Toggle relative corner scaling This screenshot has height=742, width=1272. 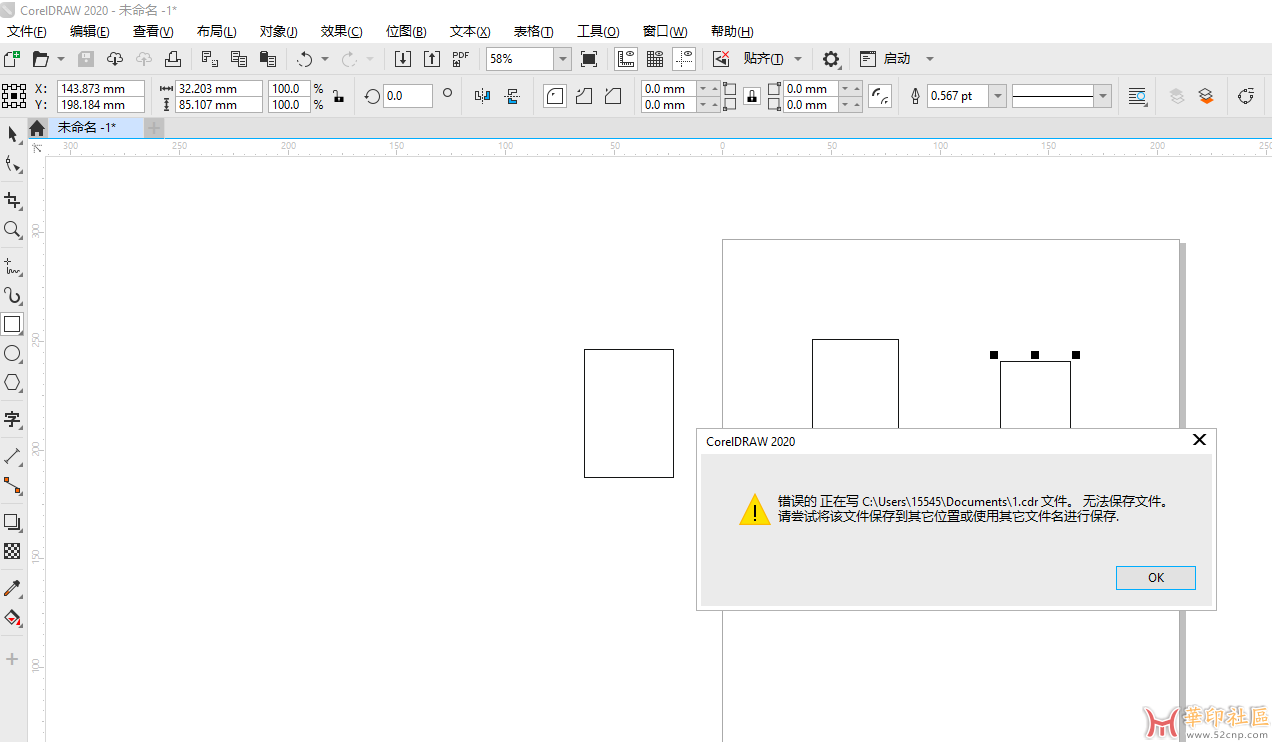[x=880, y=96]
